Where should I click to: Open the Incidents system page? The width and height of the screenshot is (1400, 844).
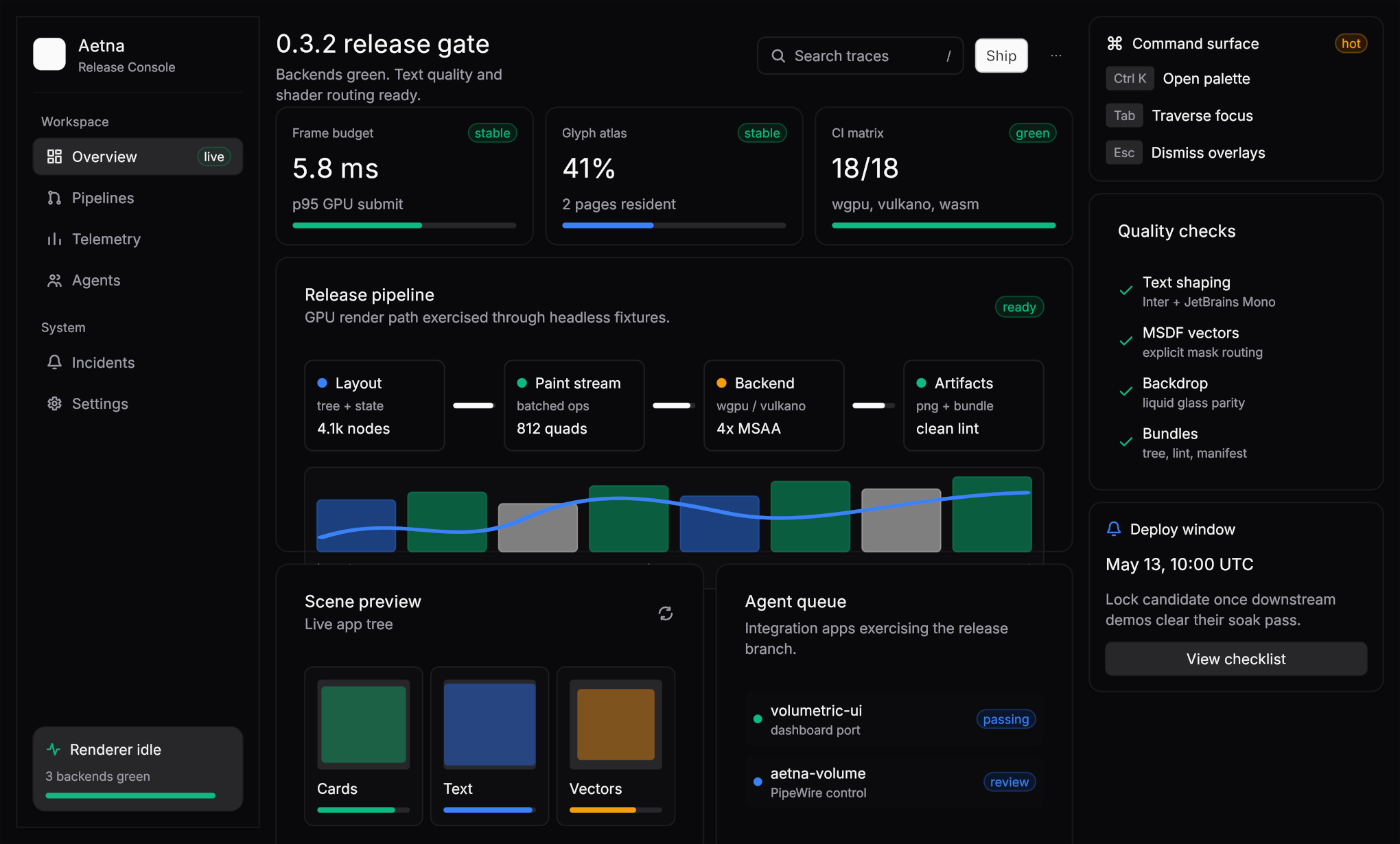[138, 362]
